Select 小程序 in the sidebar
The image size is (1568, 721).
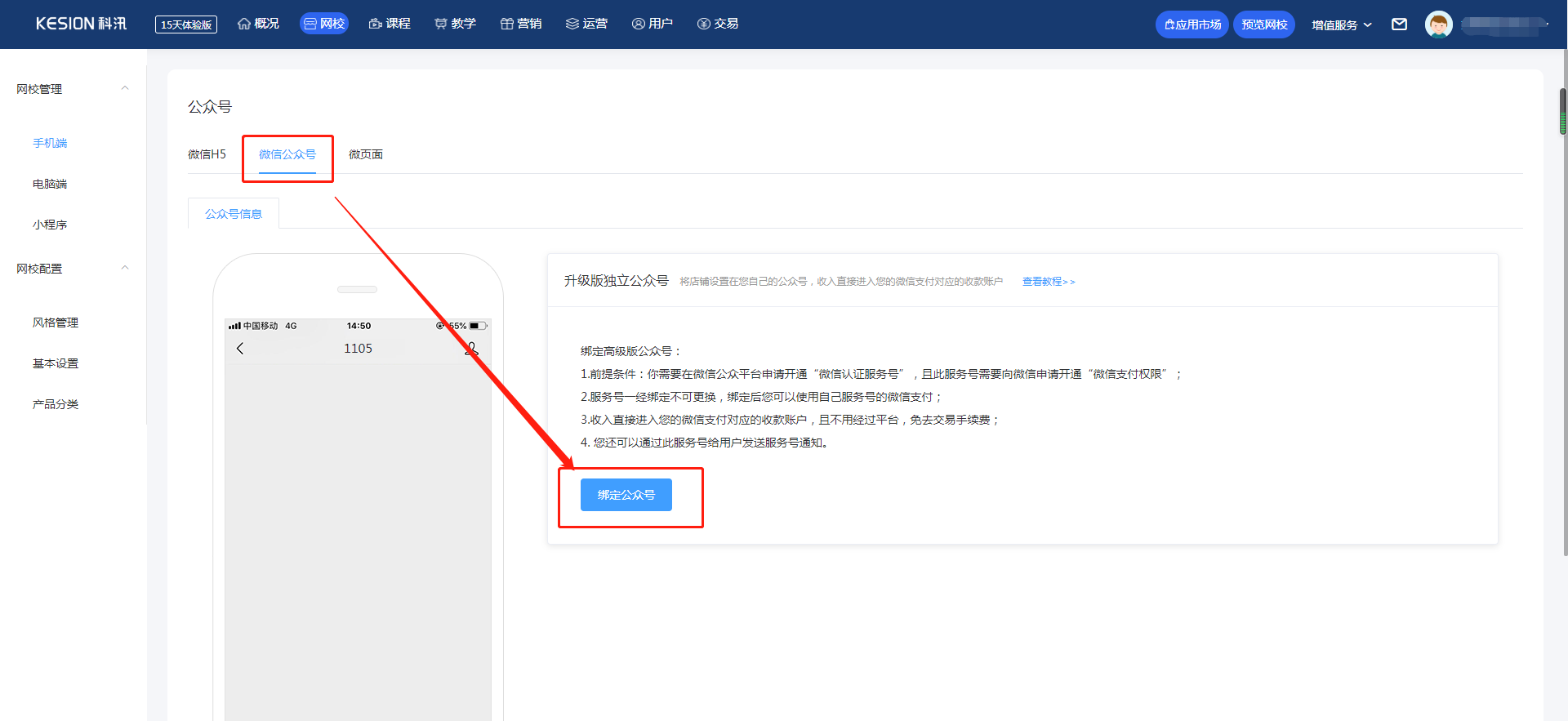[50, 225]
